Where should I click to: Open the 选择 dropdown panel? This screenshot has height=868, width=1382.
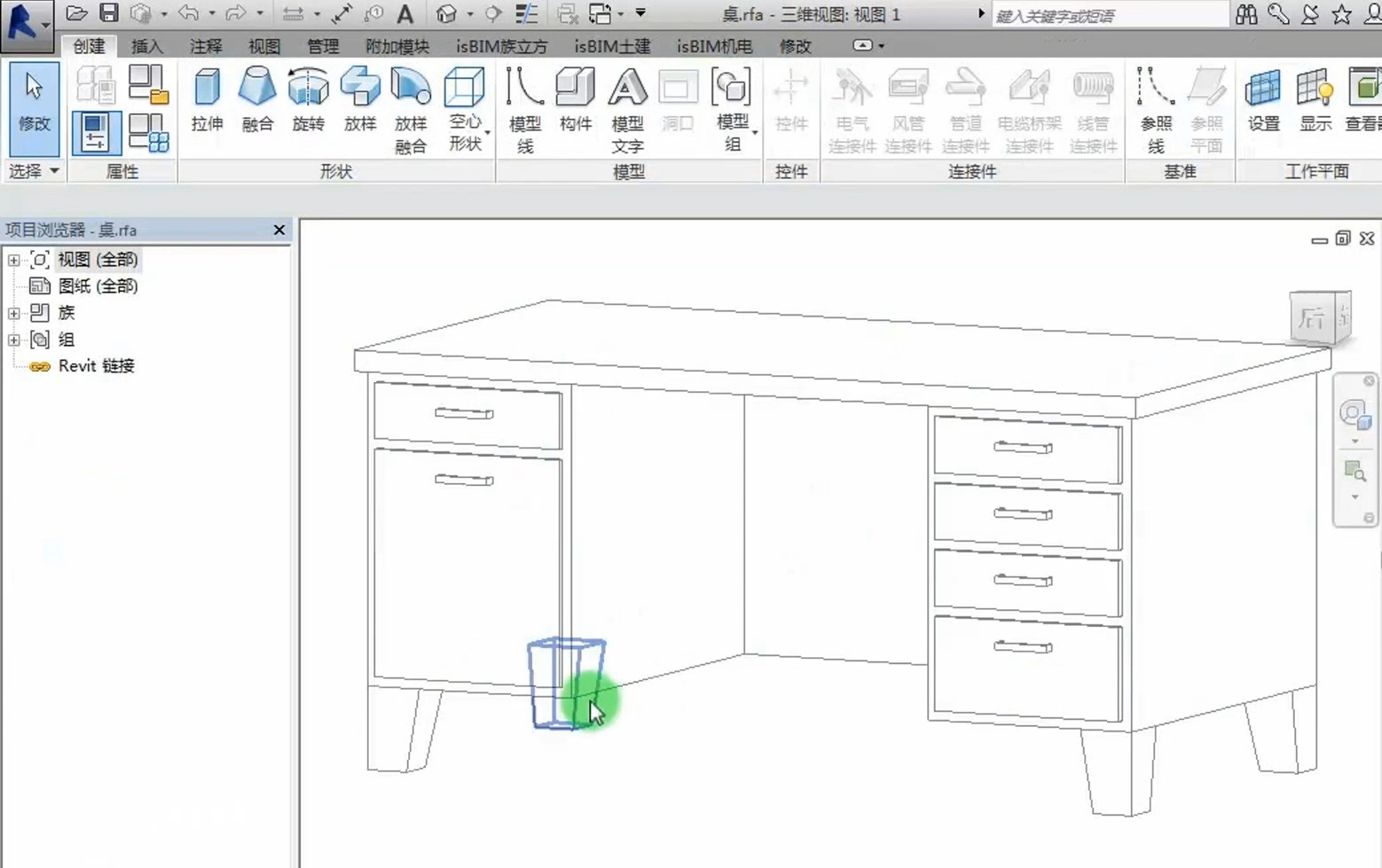tap(34, 171)
